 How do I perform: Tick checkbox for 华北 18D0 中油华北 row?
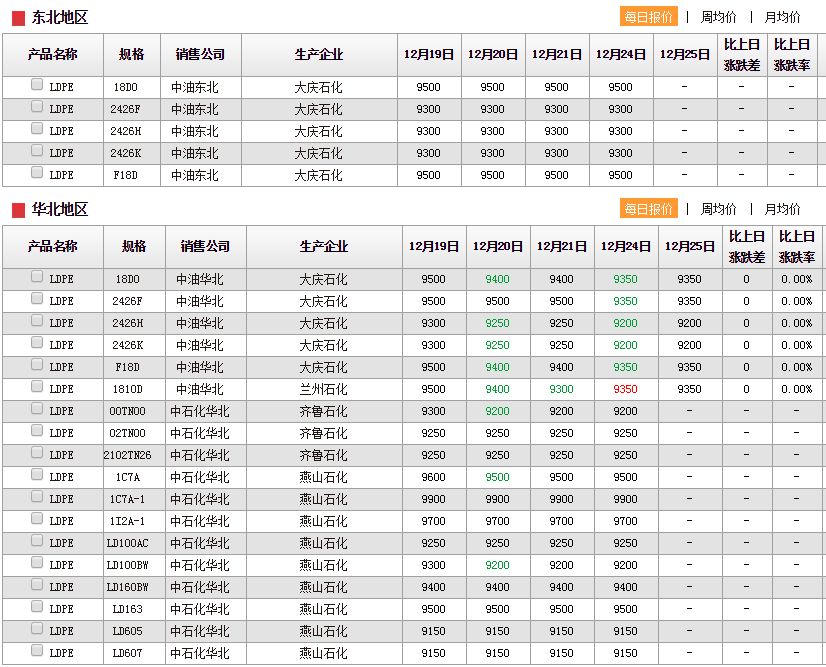click(37, 277)
